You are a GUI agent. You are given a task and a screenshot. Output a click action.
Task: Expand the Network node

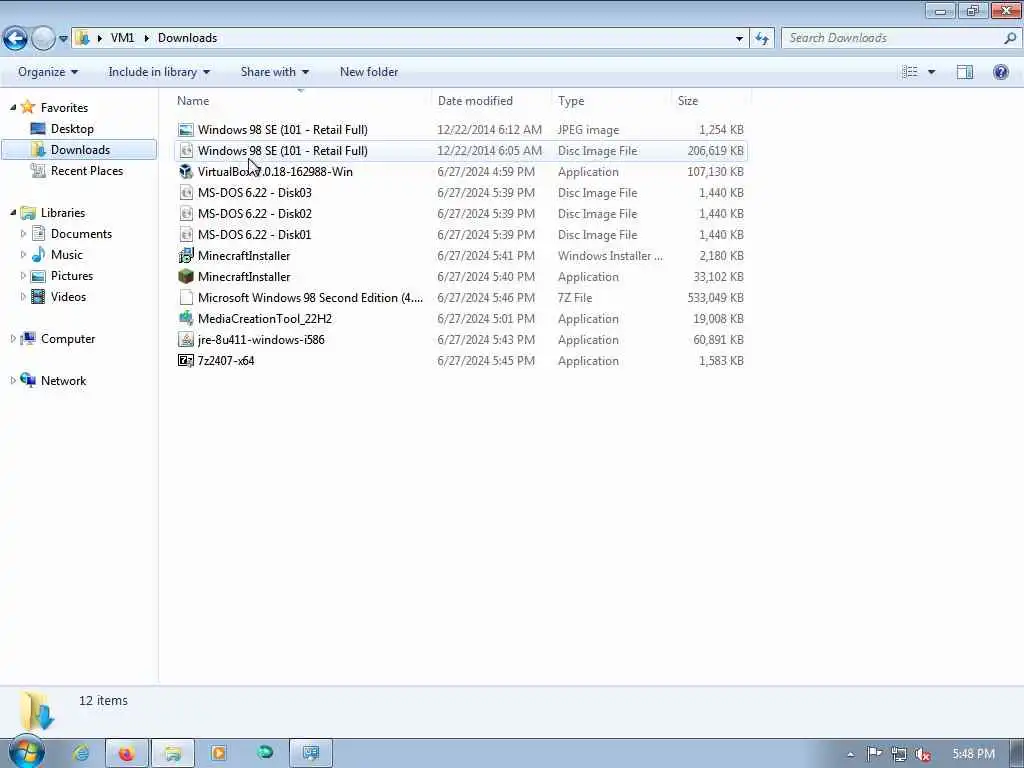[13, 380]
